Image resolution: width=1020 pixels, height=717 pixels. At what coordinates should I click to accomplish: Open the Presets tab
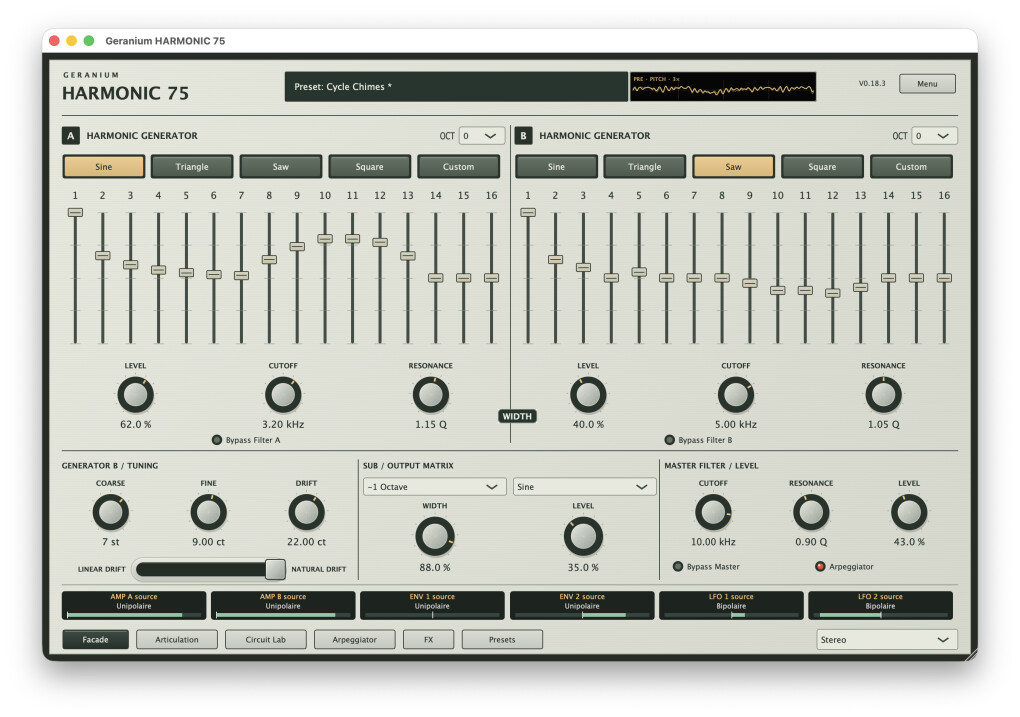pyautogui.click(x=502, y=640)
